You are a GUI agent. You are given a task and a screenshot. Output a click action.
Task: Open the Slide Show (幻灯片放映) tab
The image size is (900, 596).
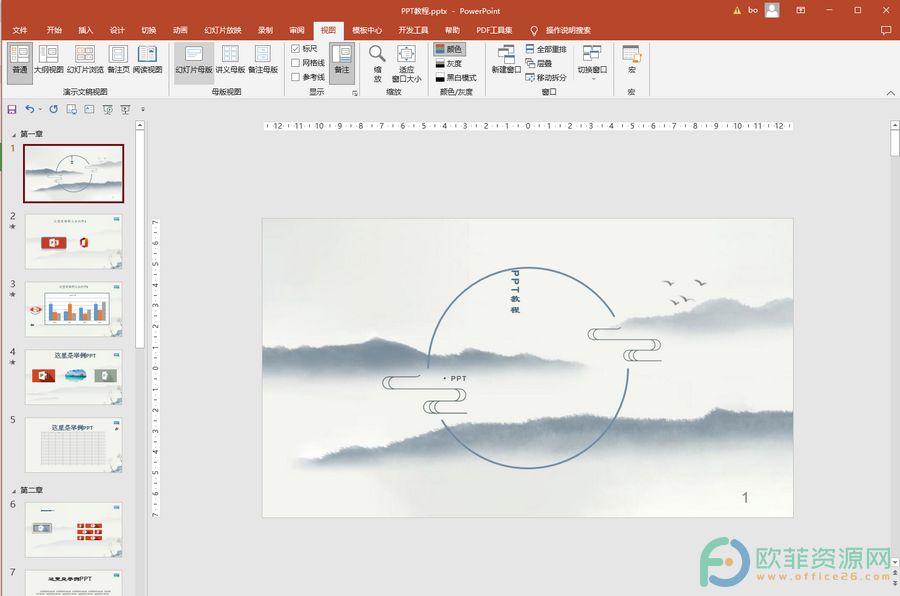(x=223, y=30)
